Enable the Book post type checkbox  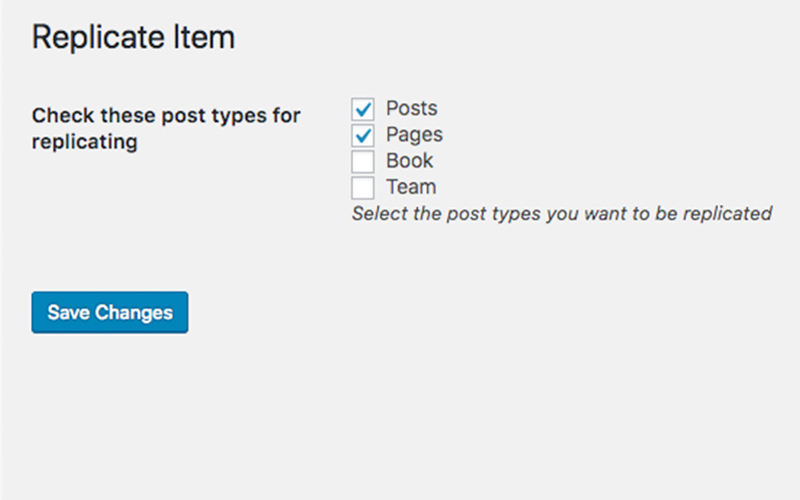[x=363, y=161]
